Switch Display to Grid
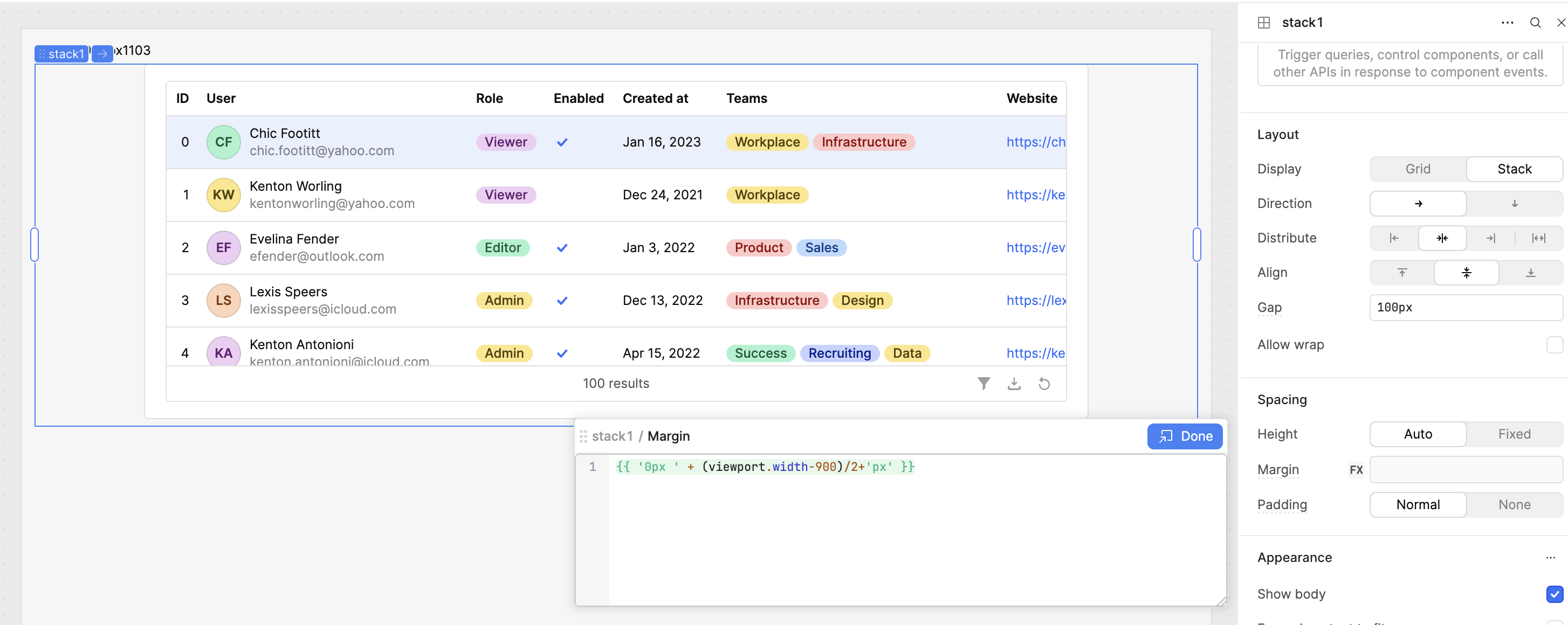The width and height of the screenshot is (1568, 625). click(1418, 169)
